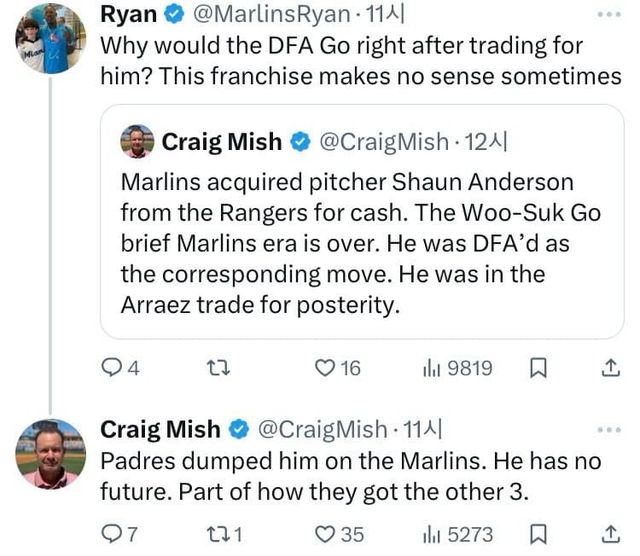Like the tweet with 16 likes

click(x=327, y=369)
